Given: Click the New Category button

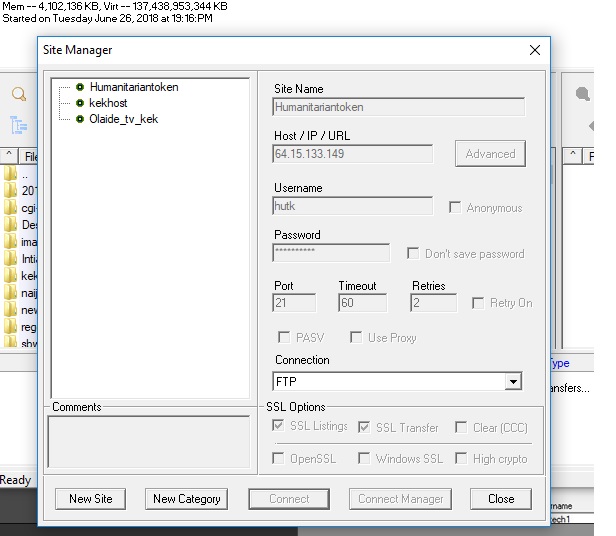Looking at the screenshot, I should 187,498.
